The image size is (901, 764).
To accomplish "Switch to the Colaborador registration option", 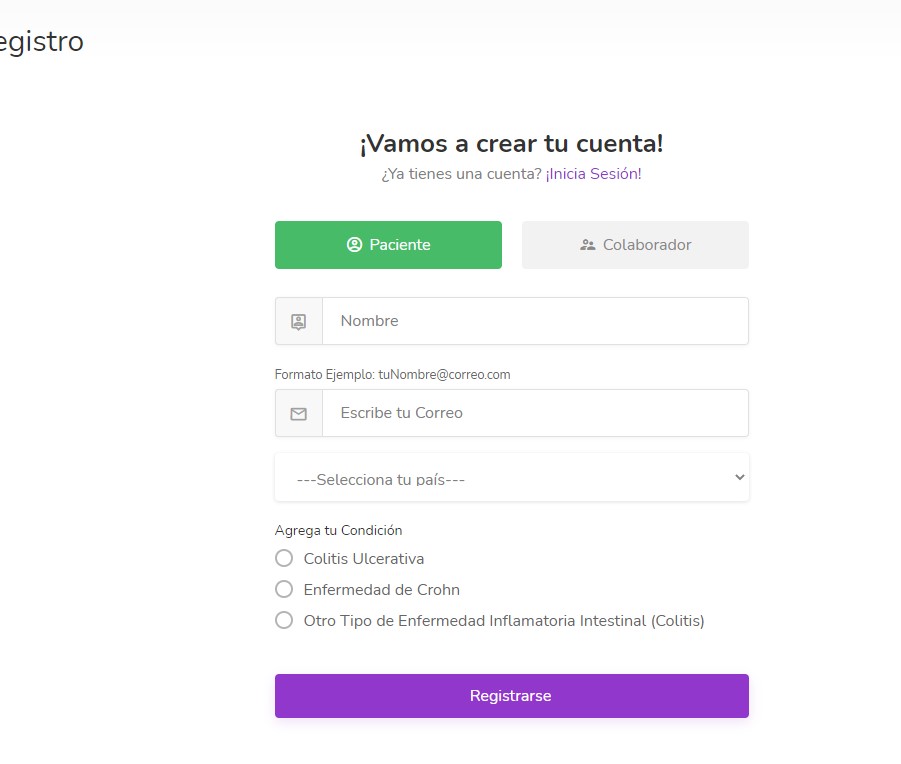I will (635, 244).
